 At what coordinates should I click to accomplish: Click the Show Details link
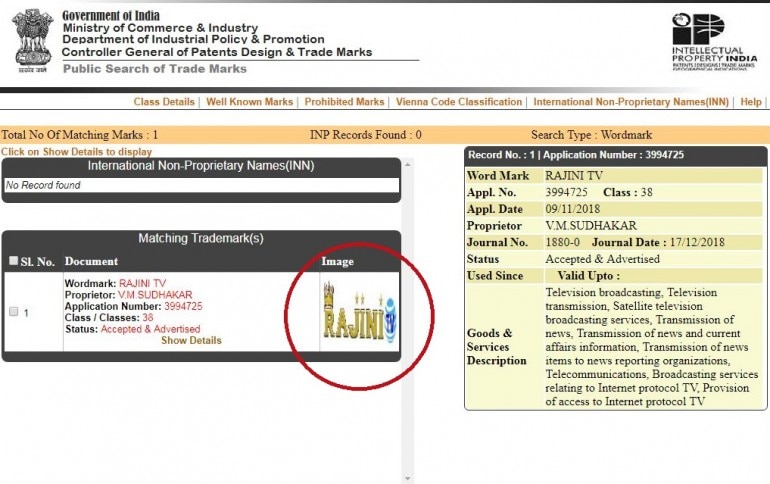pos(191,341)
